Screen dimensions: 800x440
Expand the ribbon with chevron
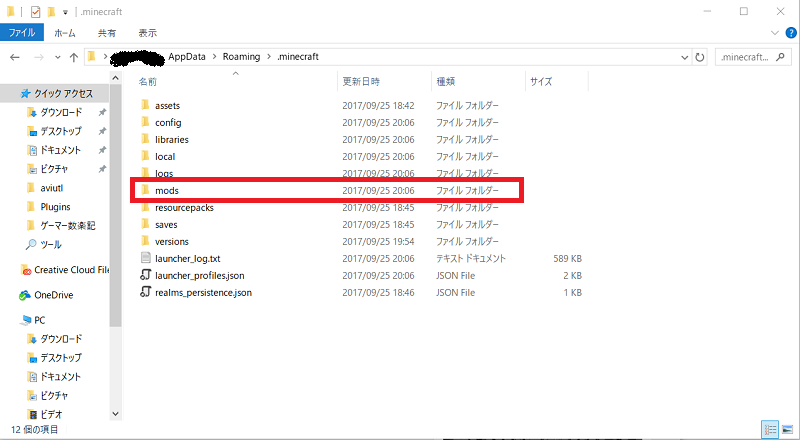[774, 33]
